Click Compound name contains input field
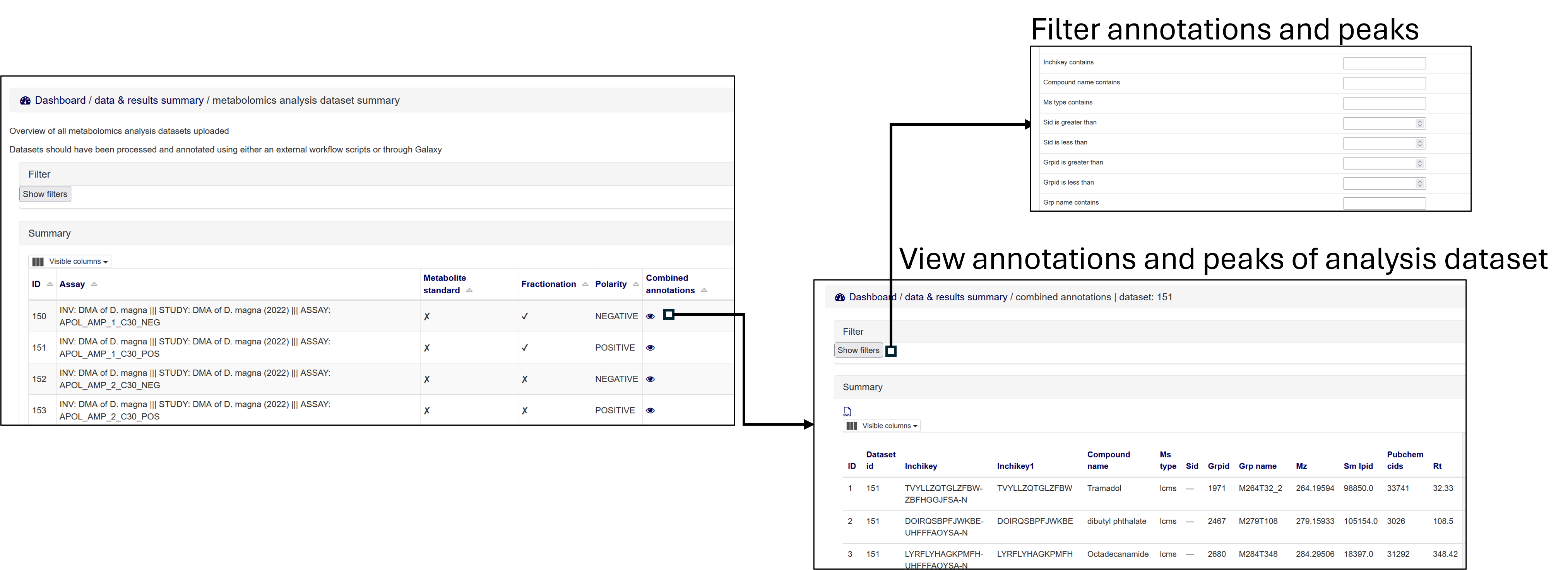This screenshot has height=570, width=1568. click(1384, 83)
